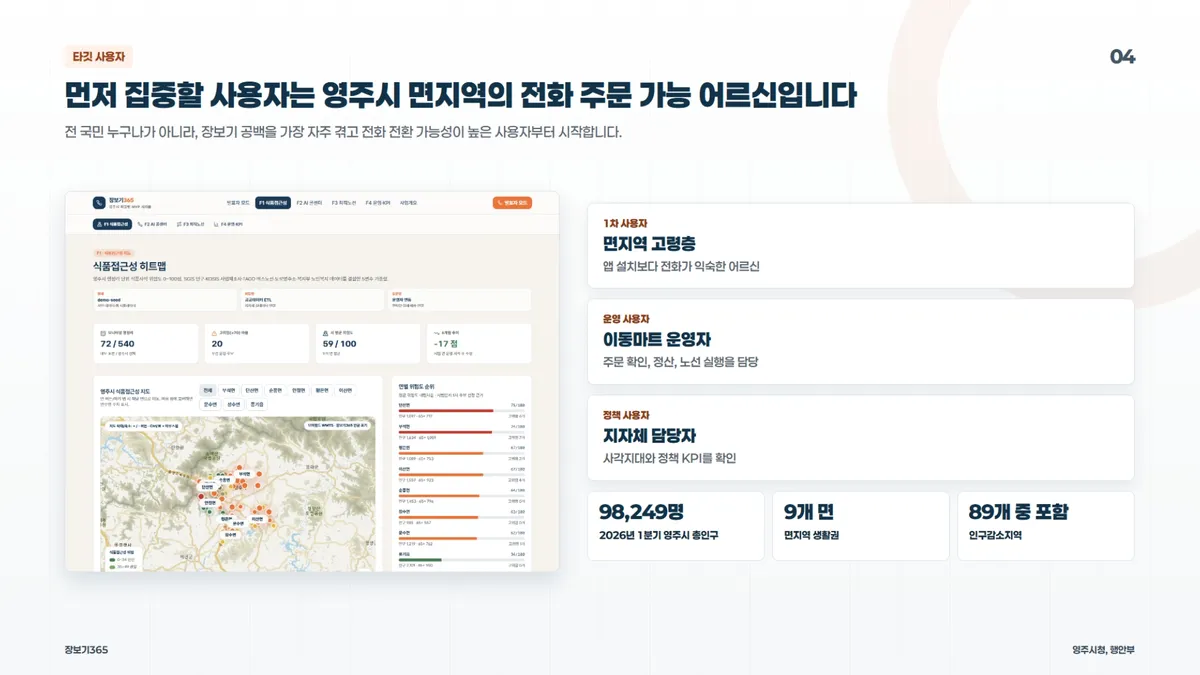Click the icon in the 72 / 540 card
This screenshot has height=675, width=1200.
coord(103,333)
